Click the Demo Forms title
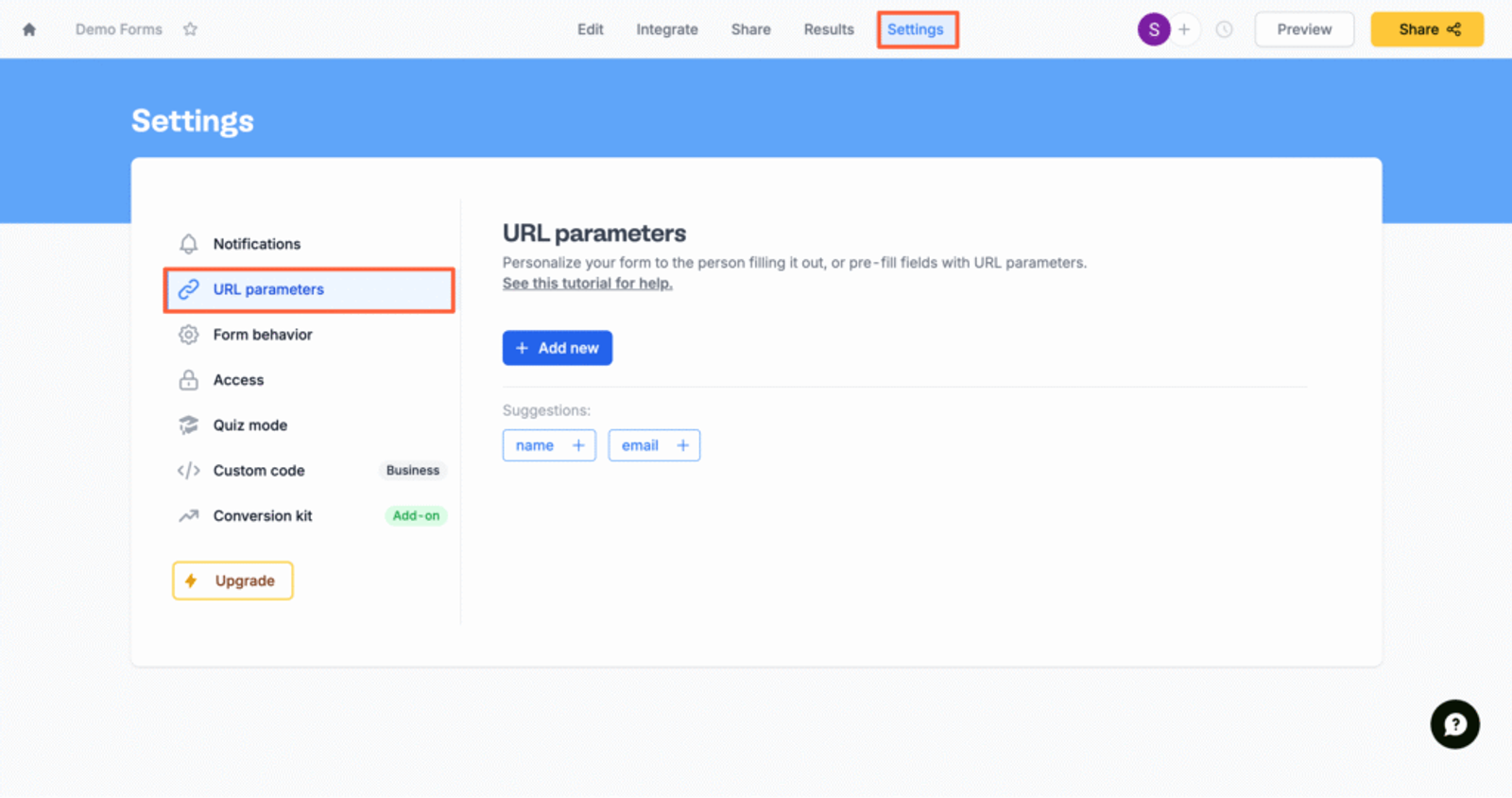 [x=119, y=29]
